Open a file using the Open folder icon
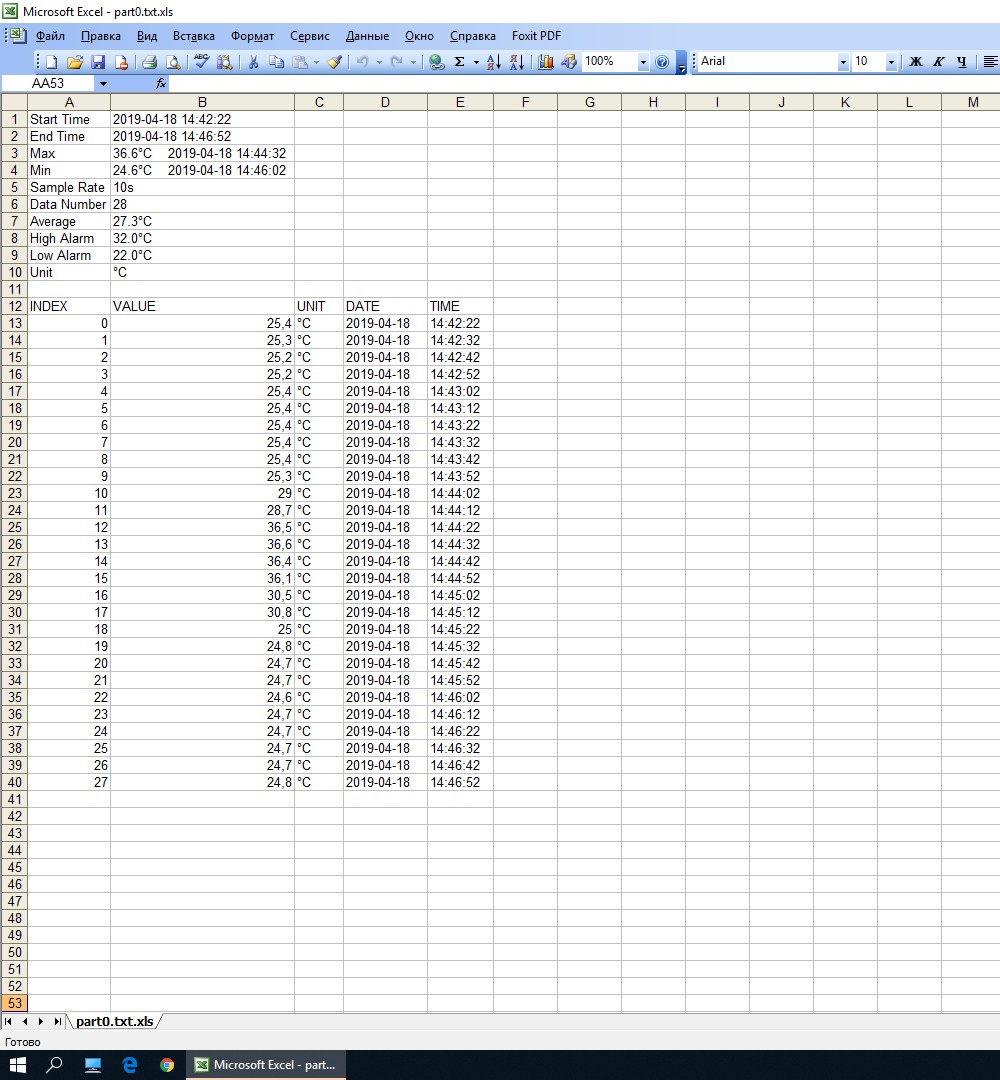1000x1080 pixels. click(x=74, y=62)
